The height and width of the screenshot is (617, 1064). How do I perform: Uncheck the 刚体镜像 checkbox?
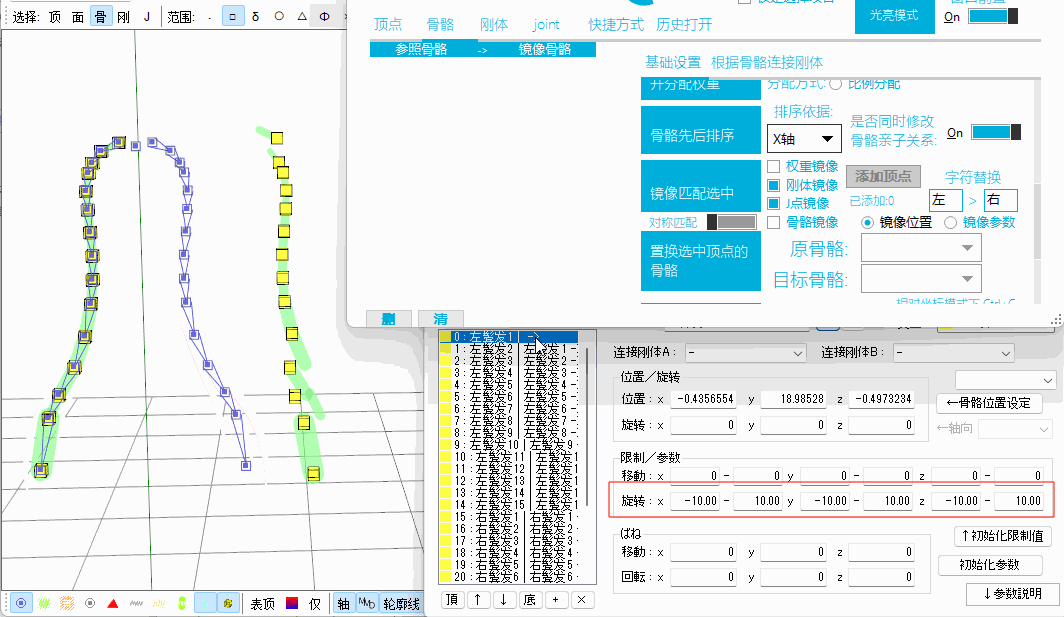pyautogui.click(x=773, y=185)
